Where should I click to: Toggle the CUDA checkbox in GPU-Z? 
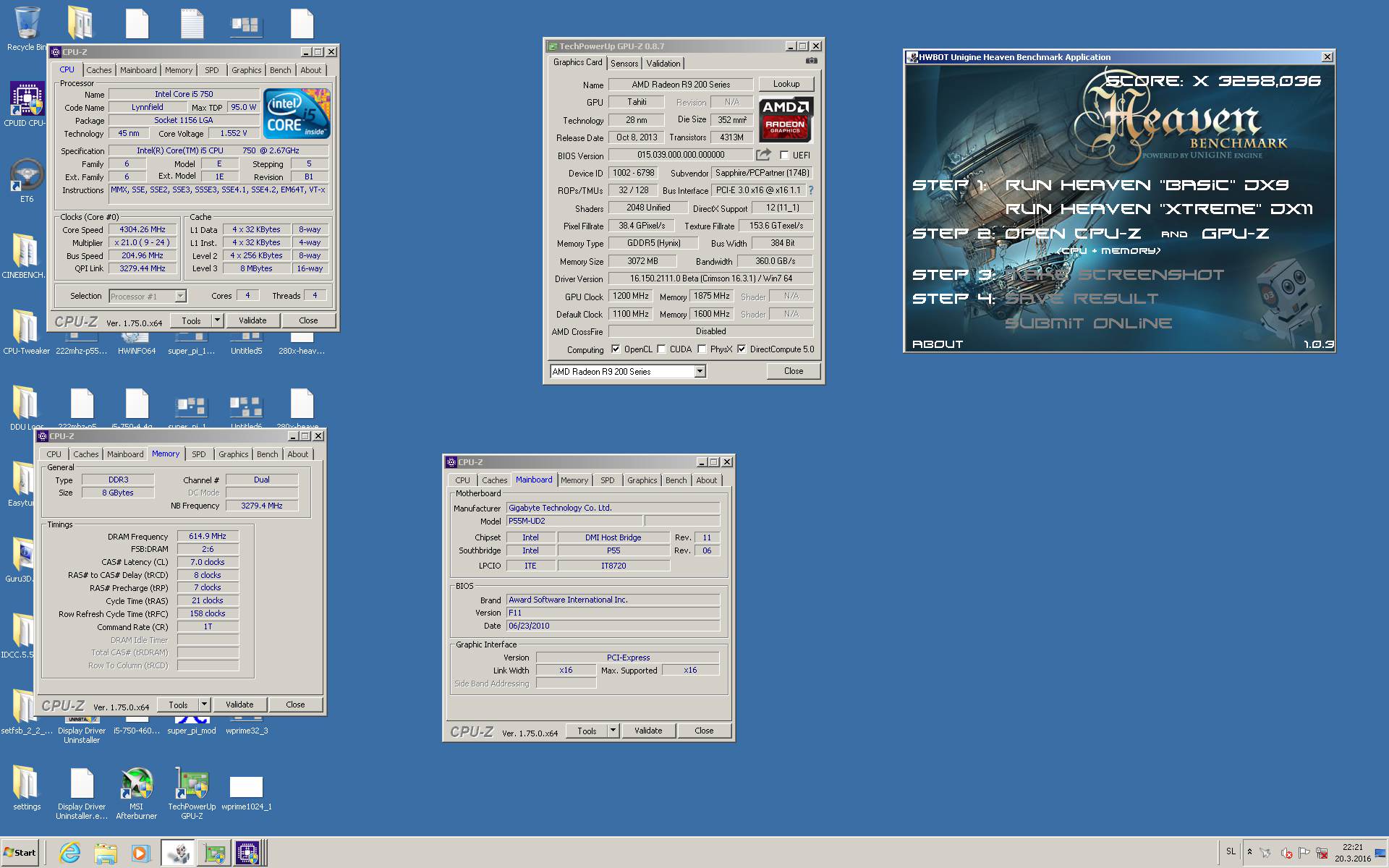(661, 349)
